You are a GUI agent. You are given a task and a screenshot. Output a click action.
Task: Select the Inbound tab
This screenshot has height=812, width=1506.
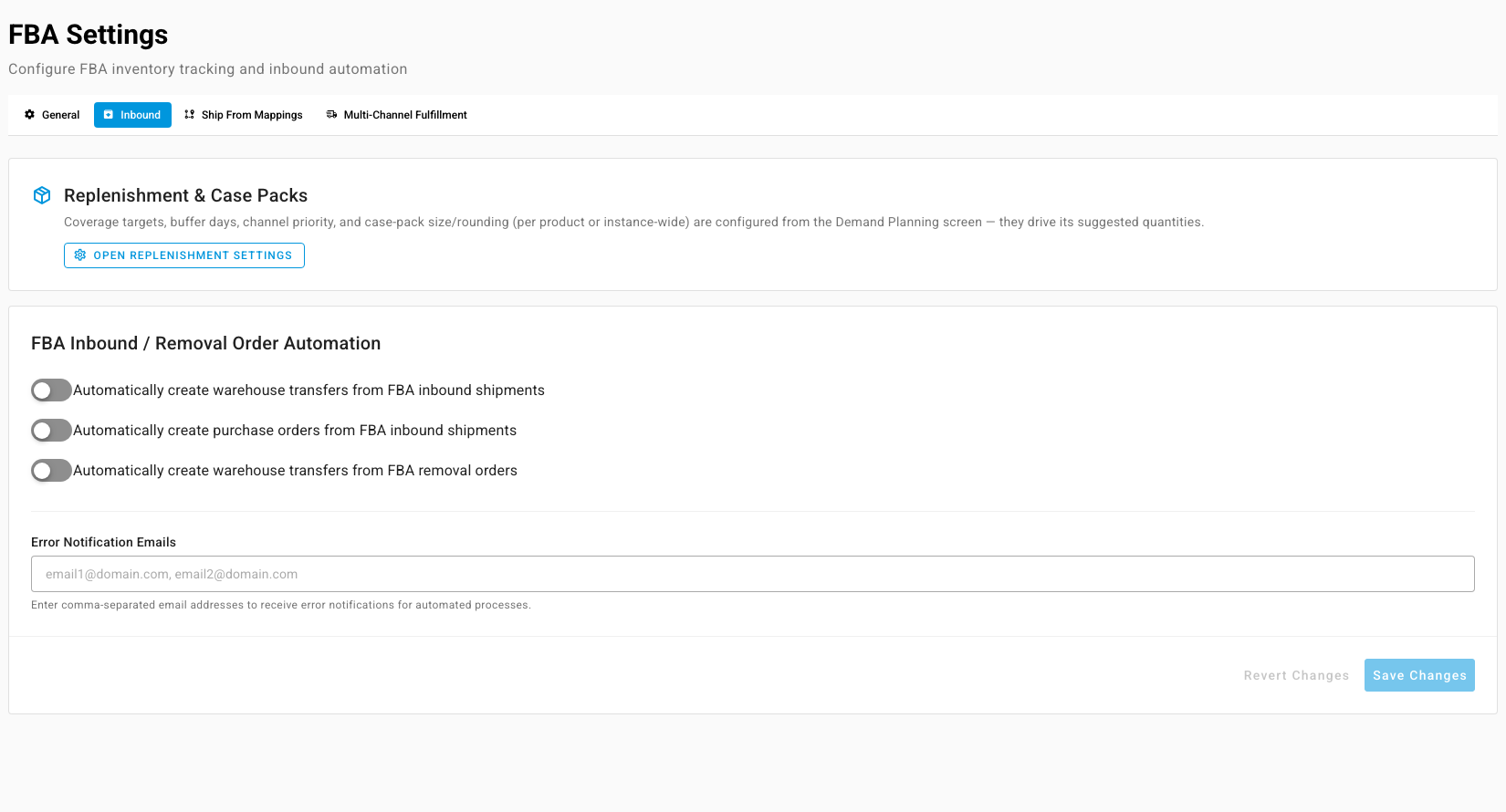tap(132, 115)
